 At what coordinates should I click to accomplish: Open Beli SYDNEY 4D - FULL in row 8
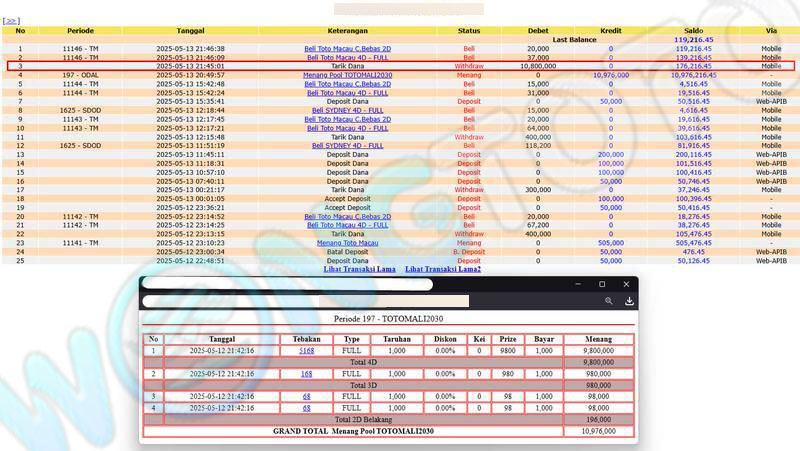347,110
